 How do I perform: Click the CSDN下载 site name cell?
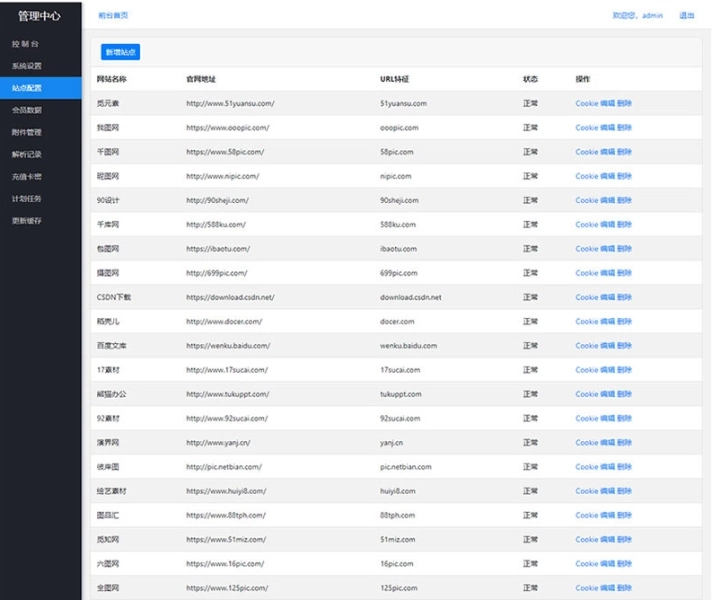coord(114,297)
